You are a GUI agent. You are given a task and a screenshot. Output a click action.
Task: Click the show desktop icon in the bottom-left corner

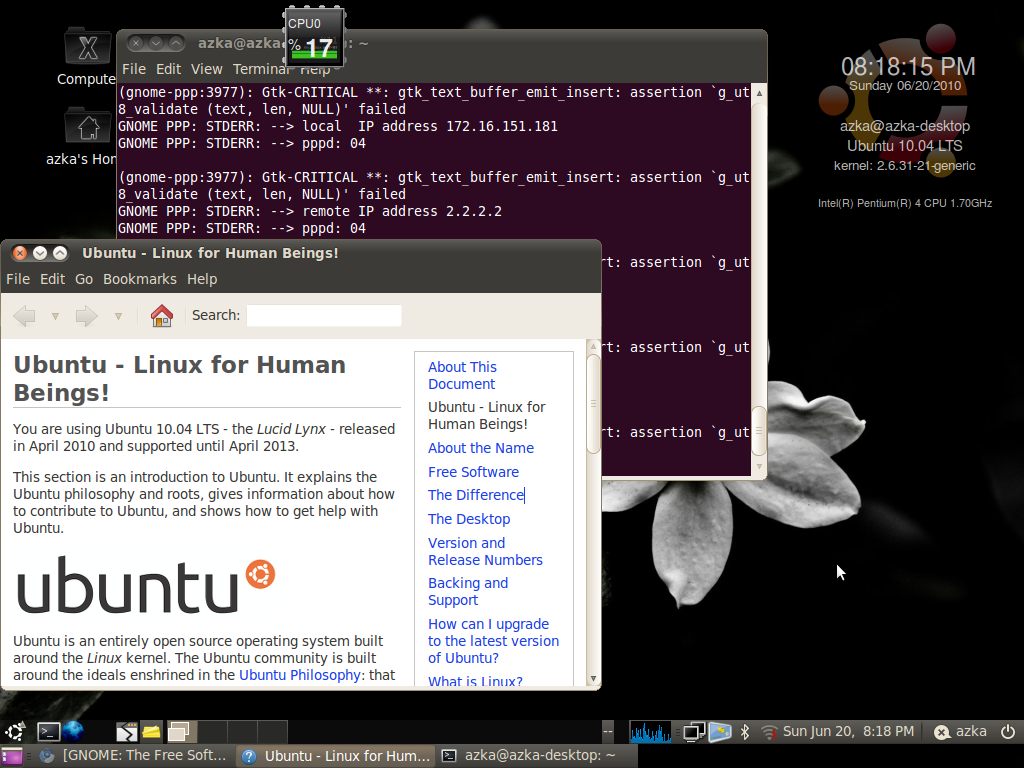tap(11, 757)
